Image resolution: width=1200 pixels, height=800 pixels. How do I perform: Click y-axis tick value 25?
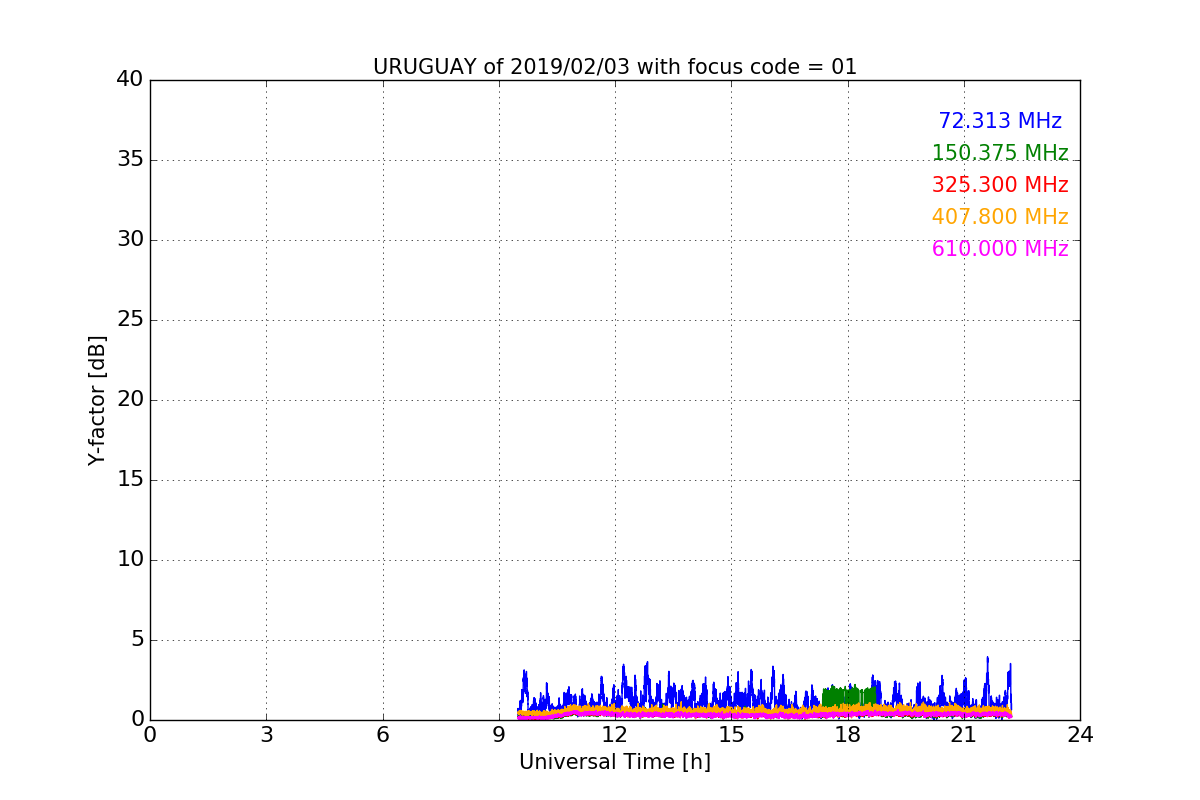tap(130, 319)
